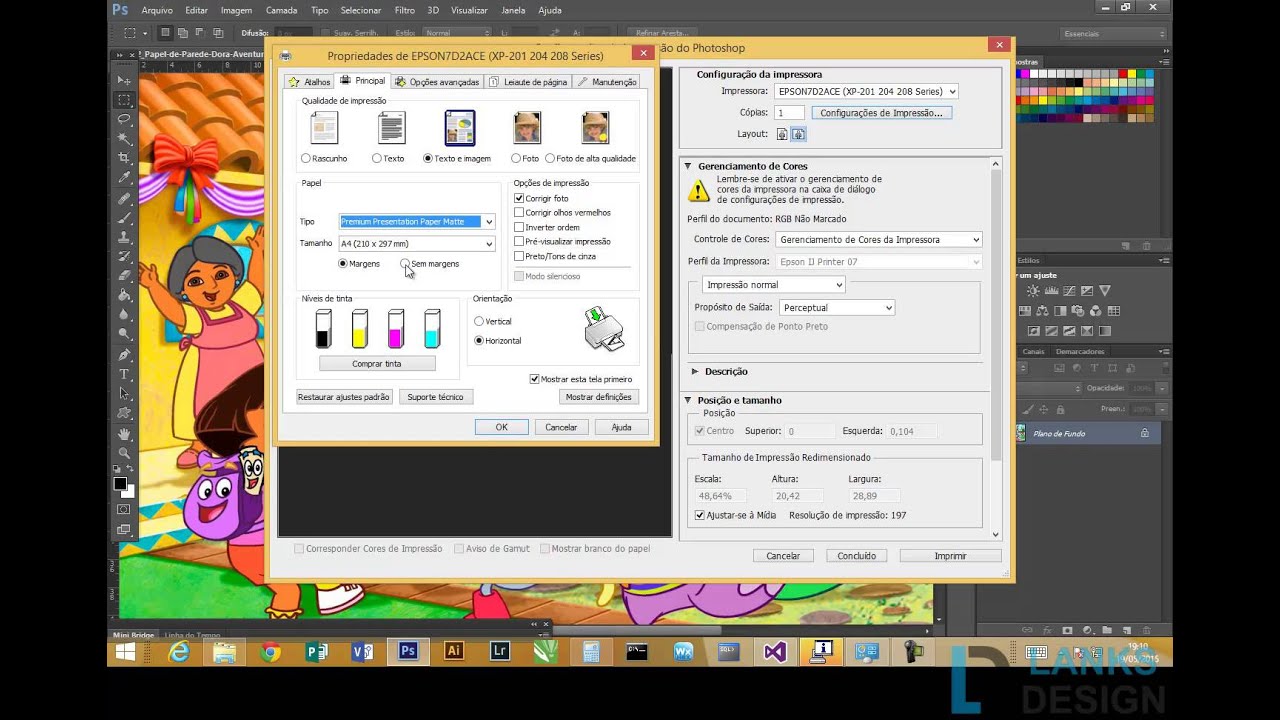Select the Hand tool
1280x720 pixels.
pos(124,434)
